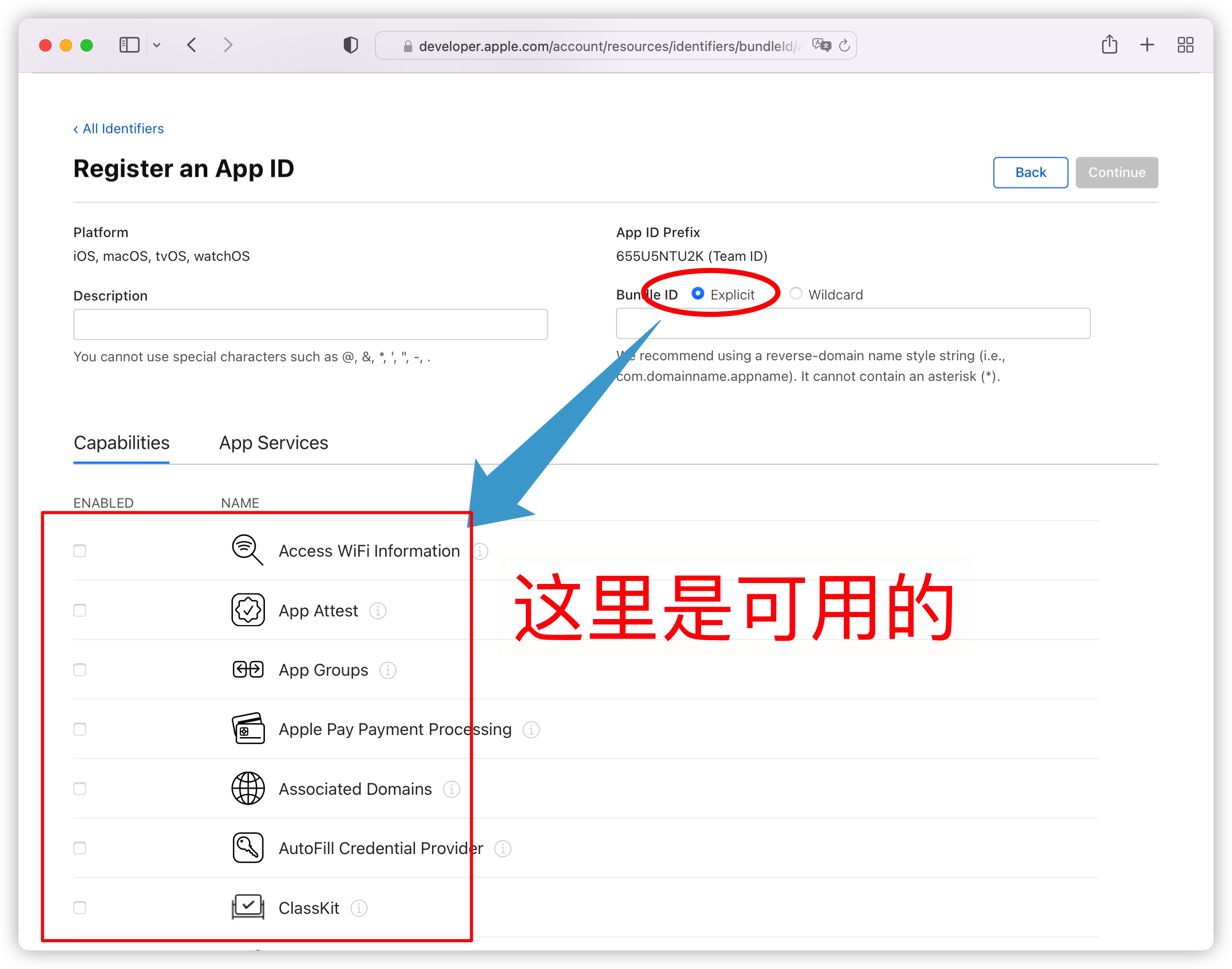Go back with the browser back arrow
This screenshot has height=969, width=1232.
click(192, 45)
